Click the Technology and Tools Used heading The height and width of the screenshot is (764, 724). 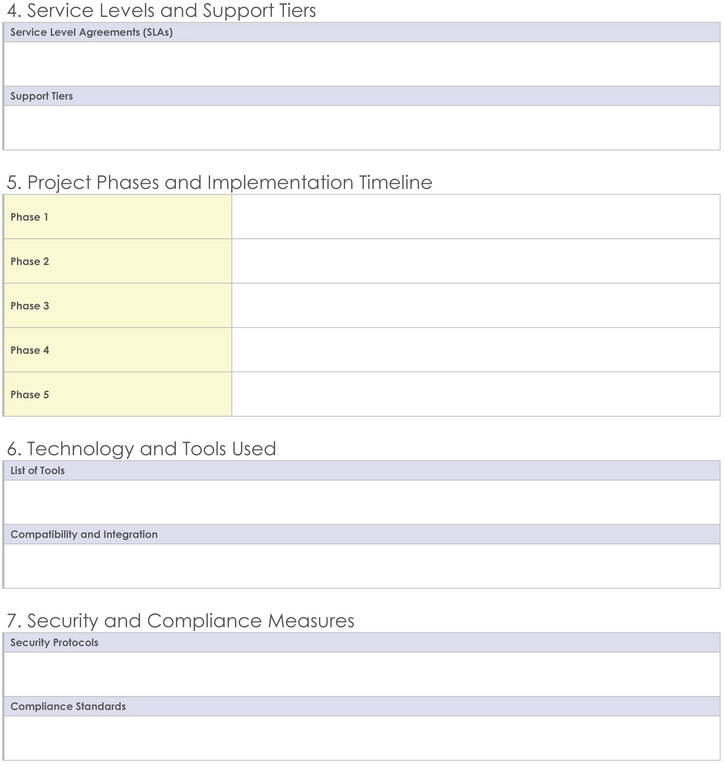coord(141,449)
